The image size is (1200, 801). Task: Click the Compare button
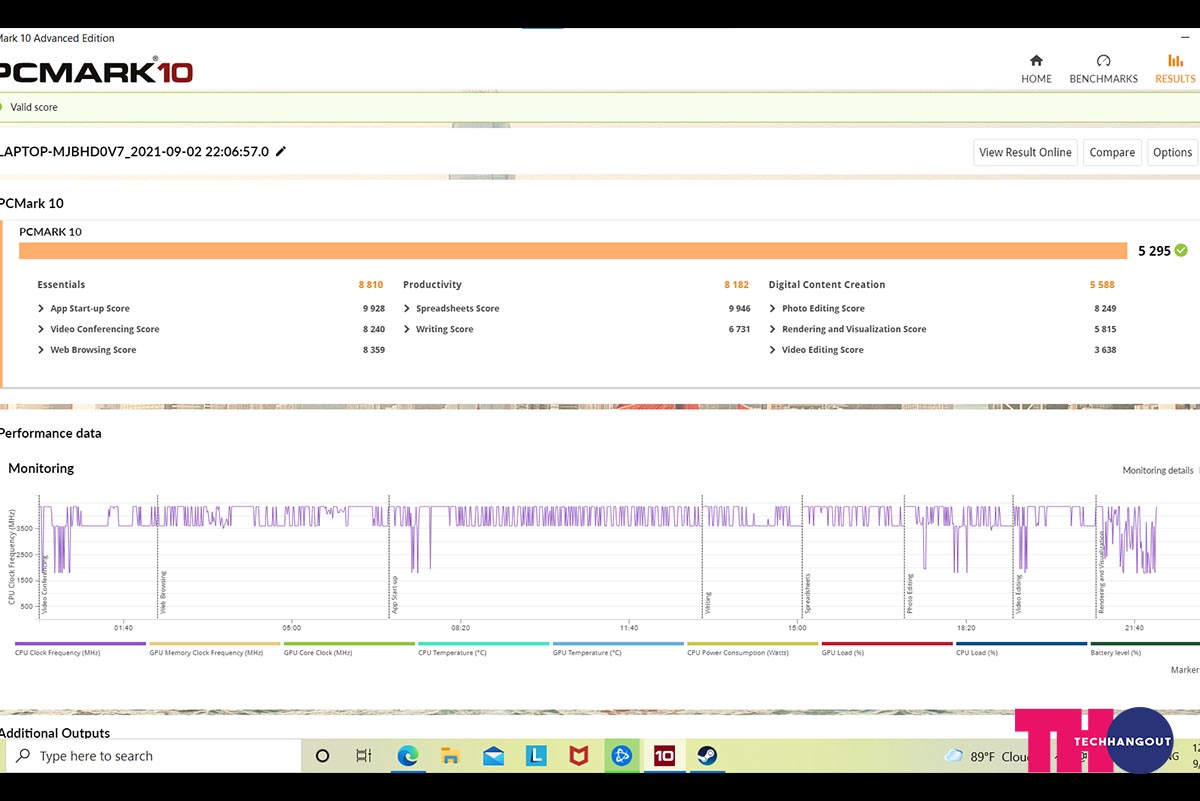1112,152
